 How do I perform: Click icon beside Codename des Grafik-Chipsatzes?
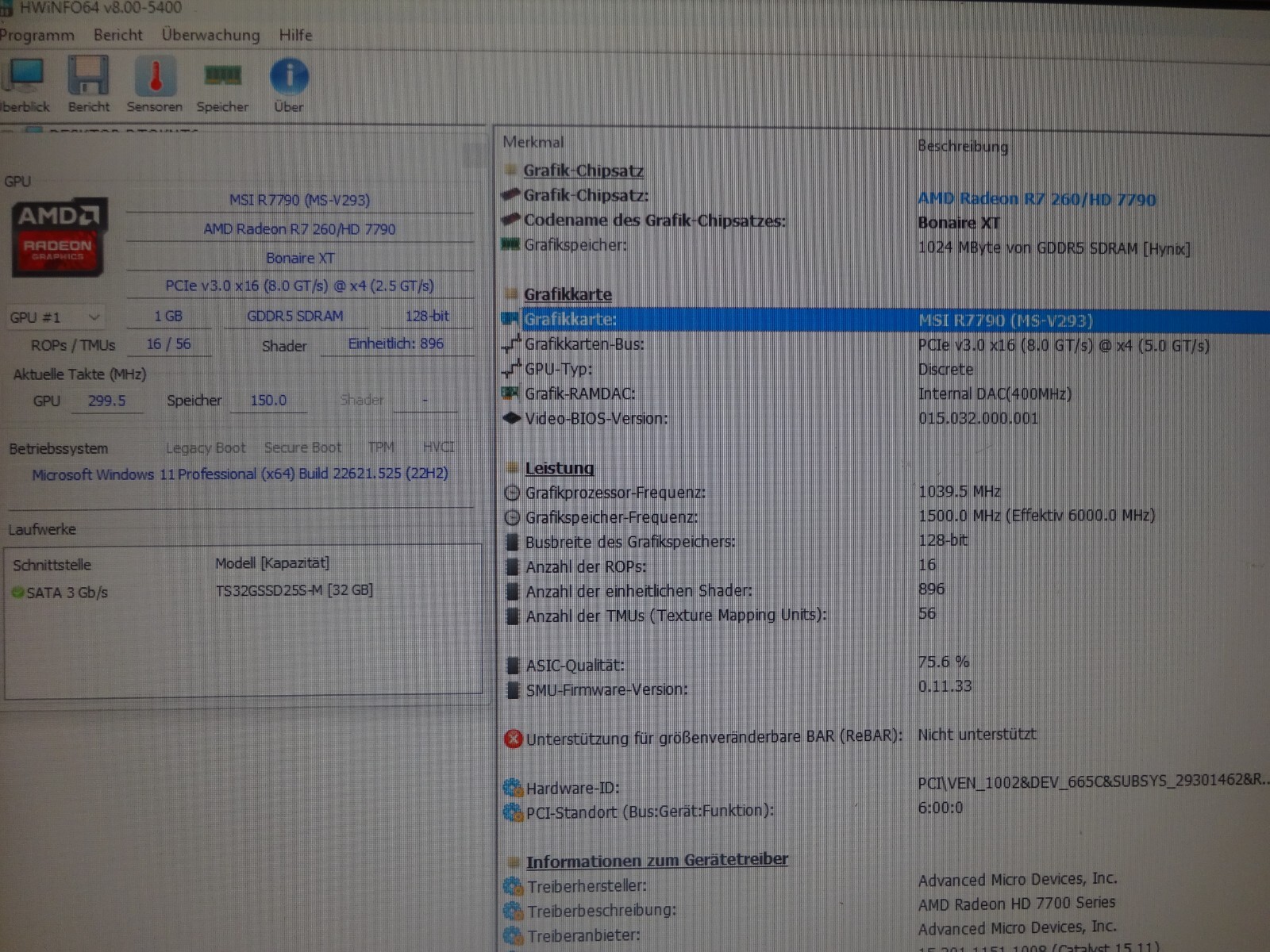511,219
